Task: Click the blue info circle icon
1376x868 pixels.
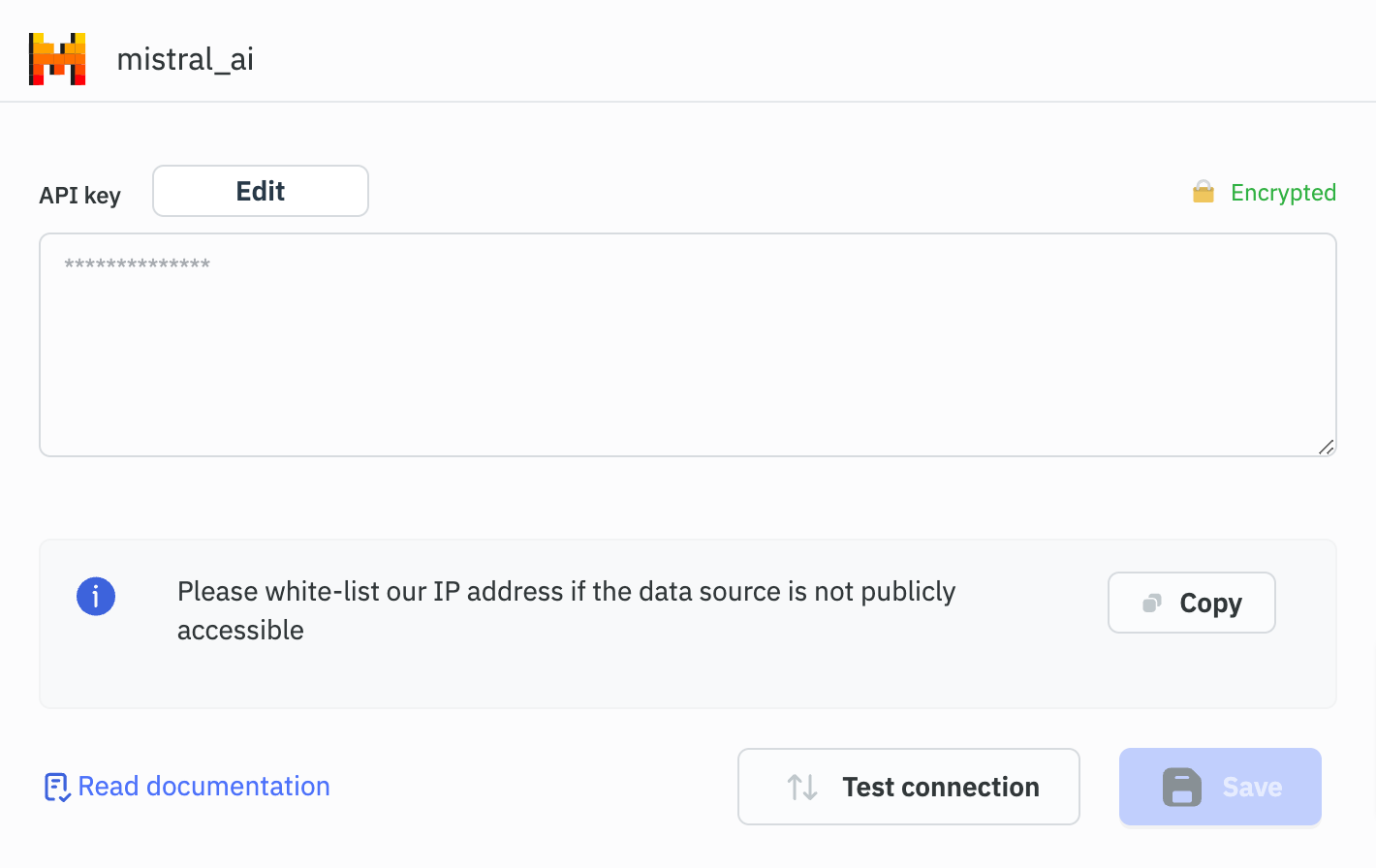Action: (96, 596)
